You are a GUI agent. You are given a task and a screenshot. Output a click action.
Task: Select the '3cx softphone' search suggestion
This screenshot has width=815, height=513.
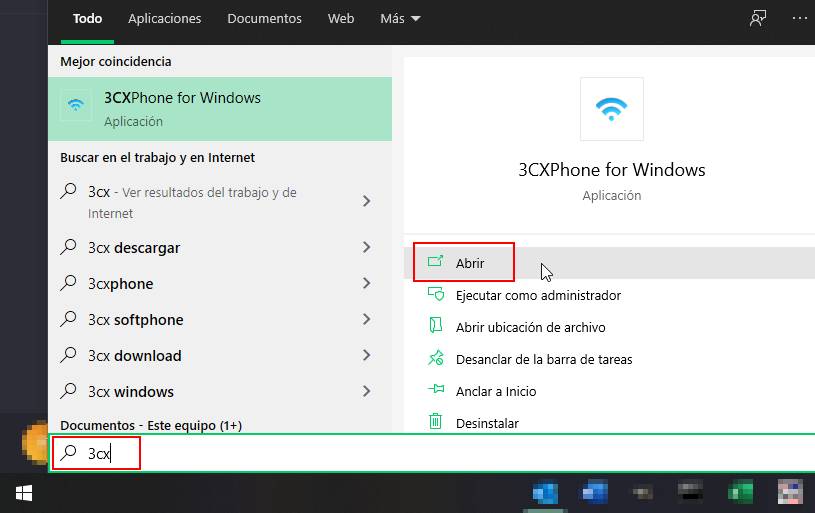220,319
